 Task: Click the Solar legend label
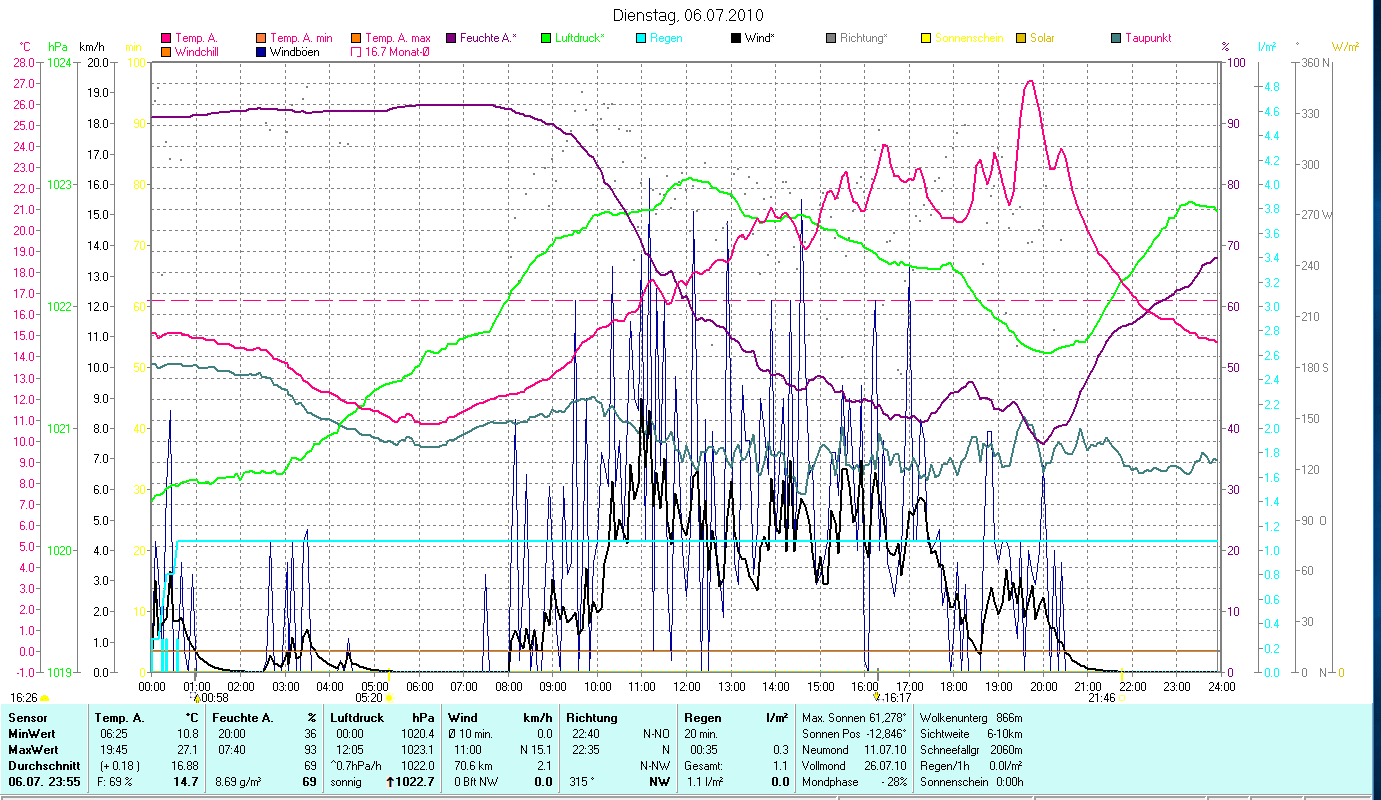tap(1043, 38)
